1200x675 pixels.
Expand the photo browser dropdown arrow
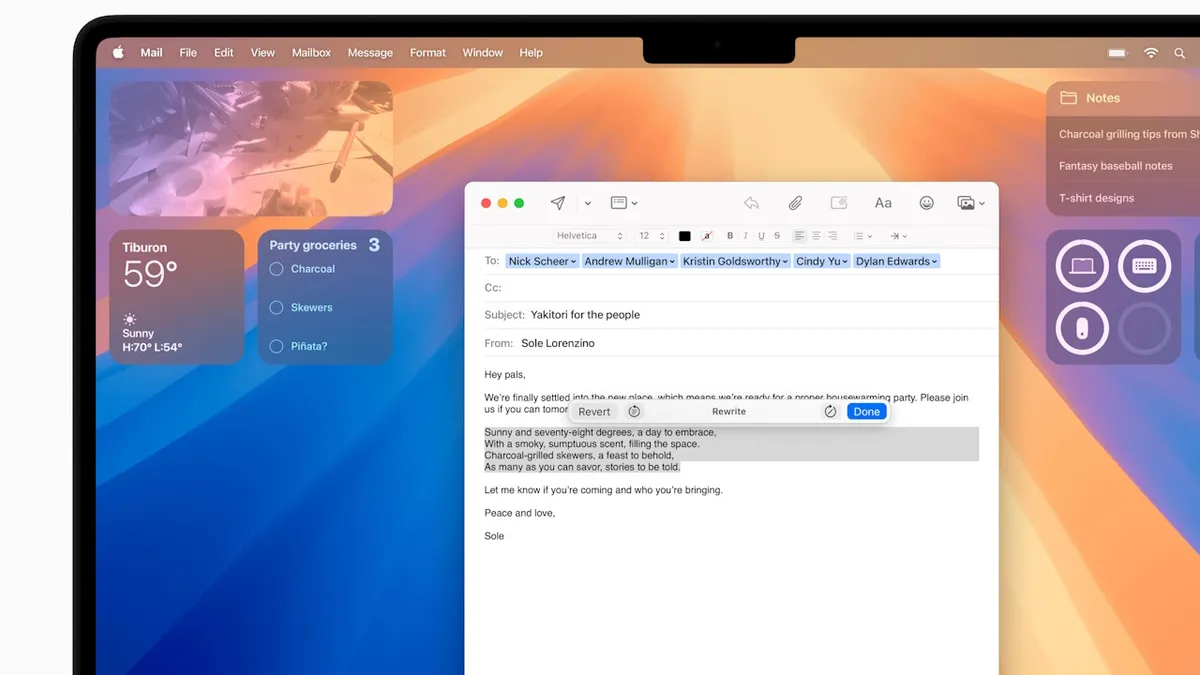point(982,203)
